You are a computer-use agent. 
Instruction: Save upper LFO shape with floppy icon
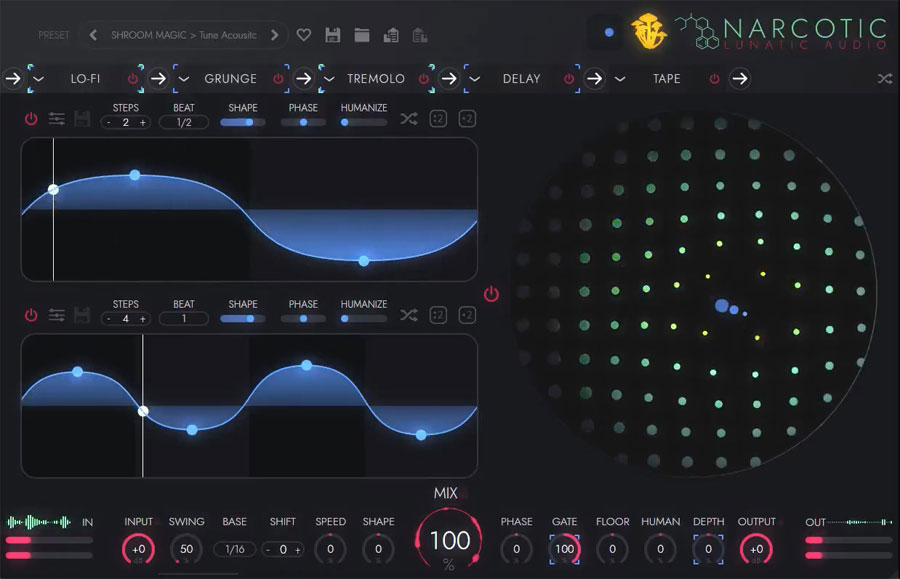[82, 119]
